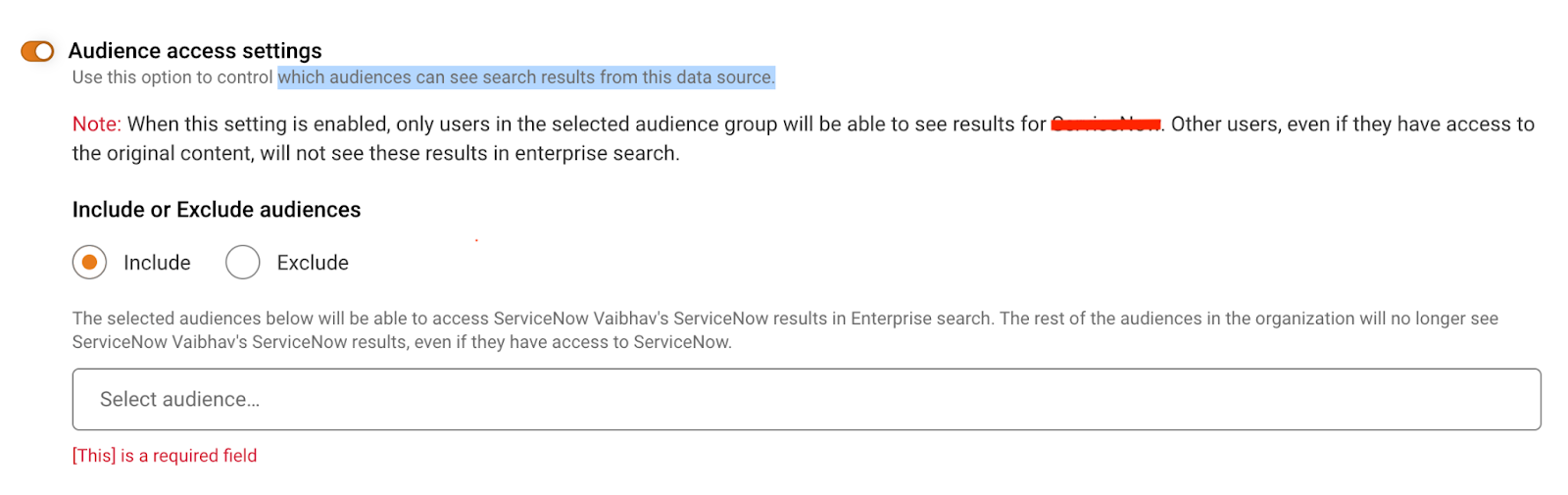The width and height of the screenshot is (1568, 495).
Task: Select the Include radio button
Action: coord(89,263)
